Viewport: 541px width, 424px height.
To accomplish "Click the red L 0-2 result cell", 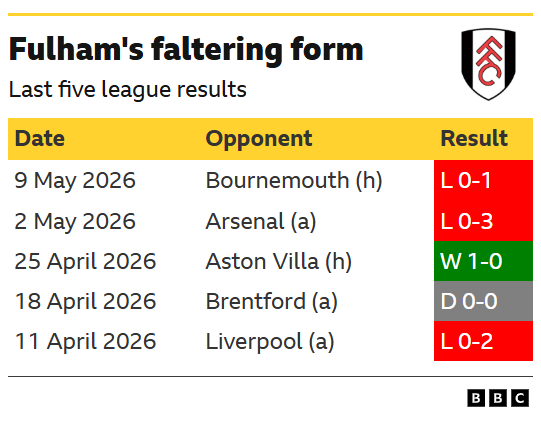I will coord(483,341).
